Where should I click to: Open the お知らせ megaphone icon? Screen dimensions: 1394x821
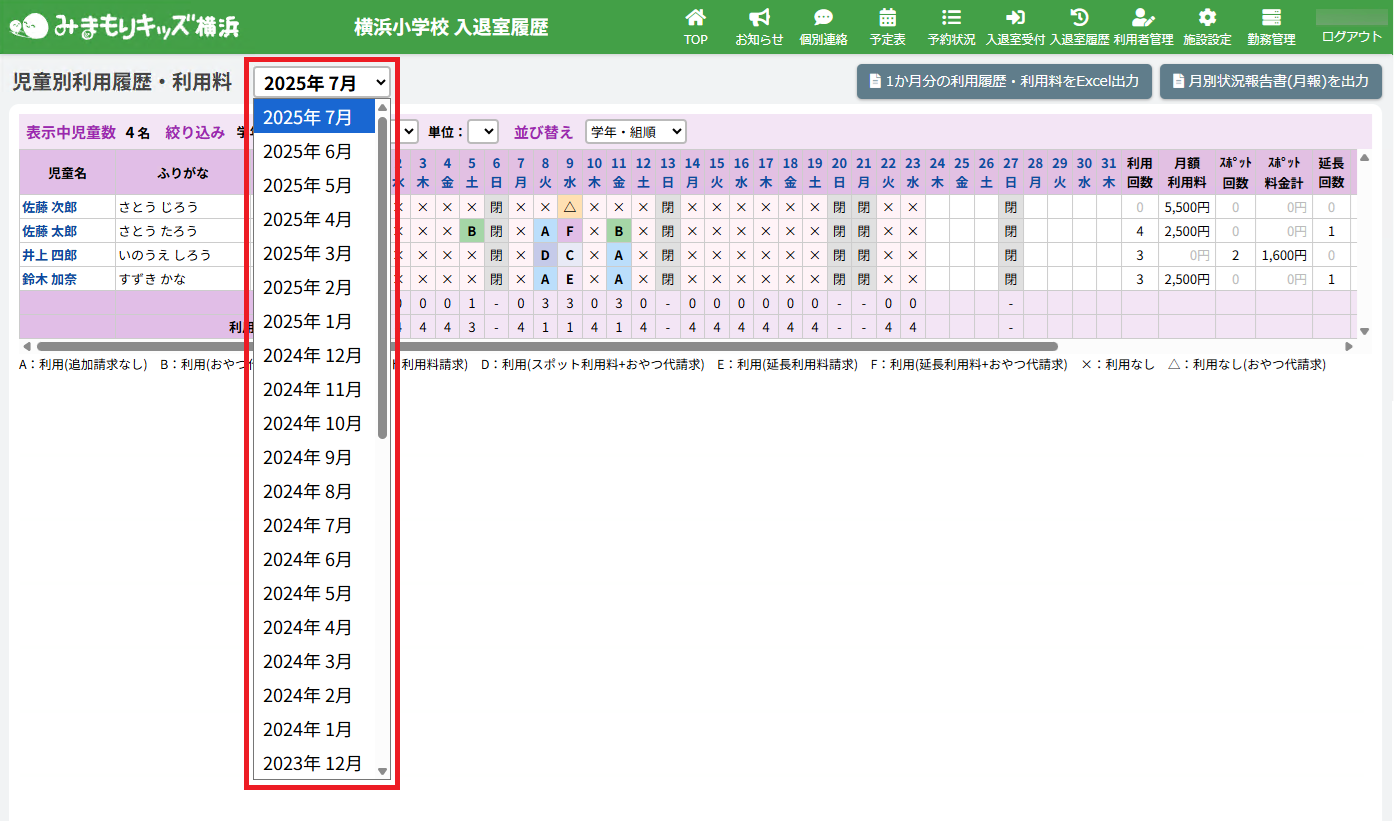point(759,27)
